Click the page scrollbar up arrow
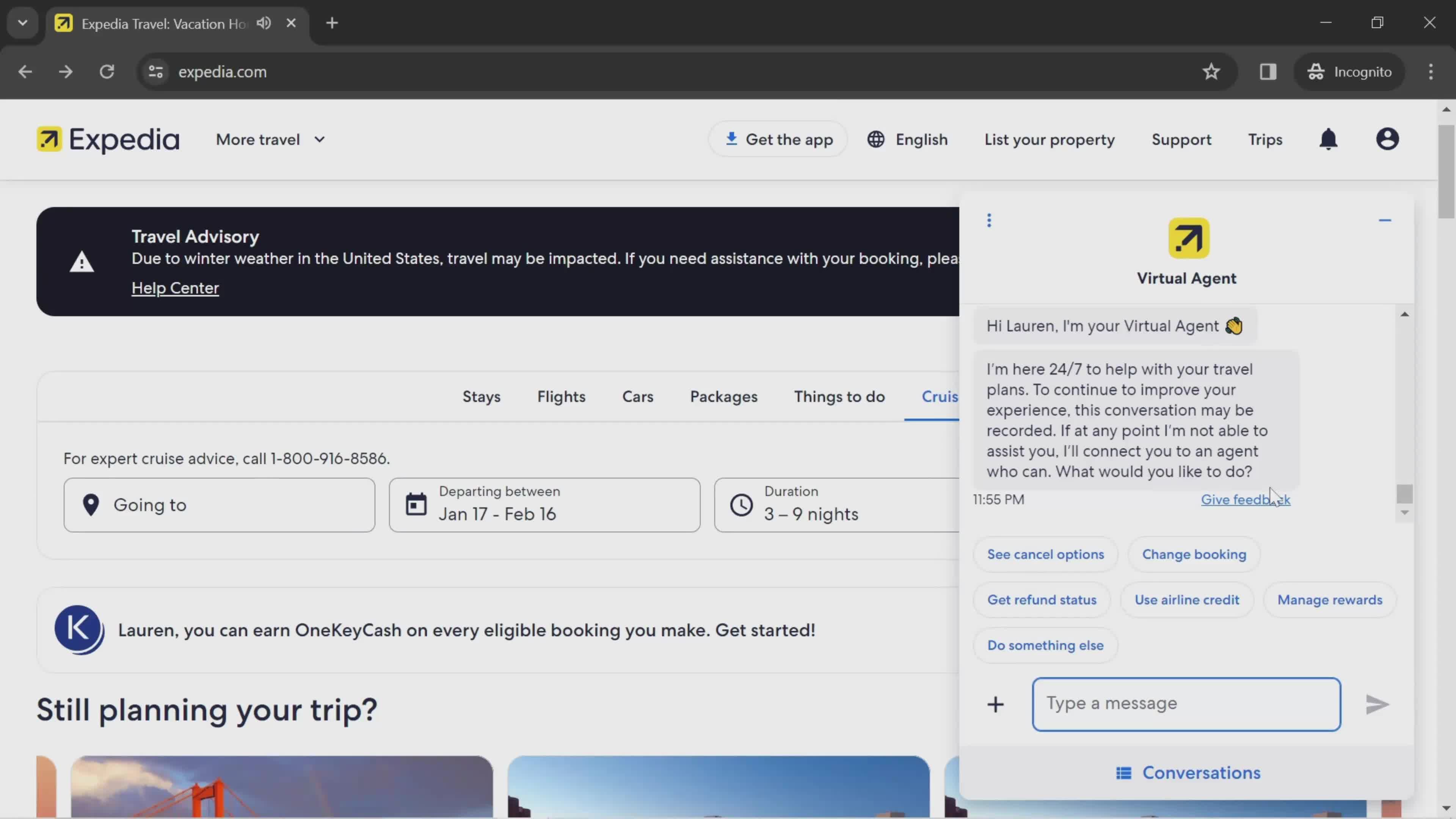 [x=1447, y=109]
